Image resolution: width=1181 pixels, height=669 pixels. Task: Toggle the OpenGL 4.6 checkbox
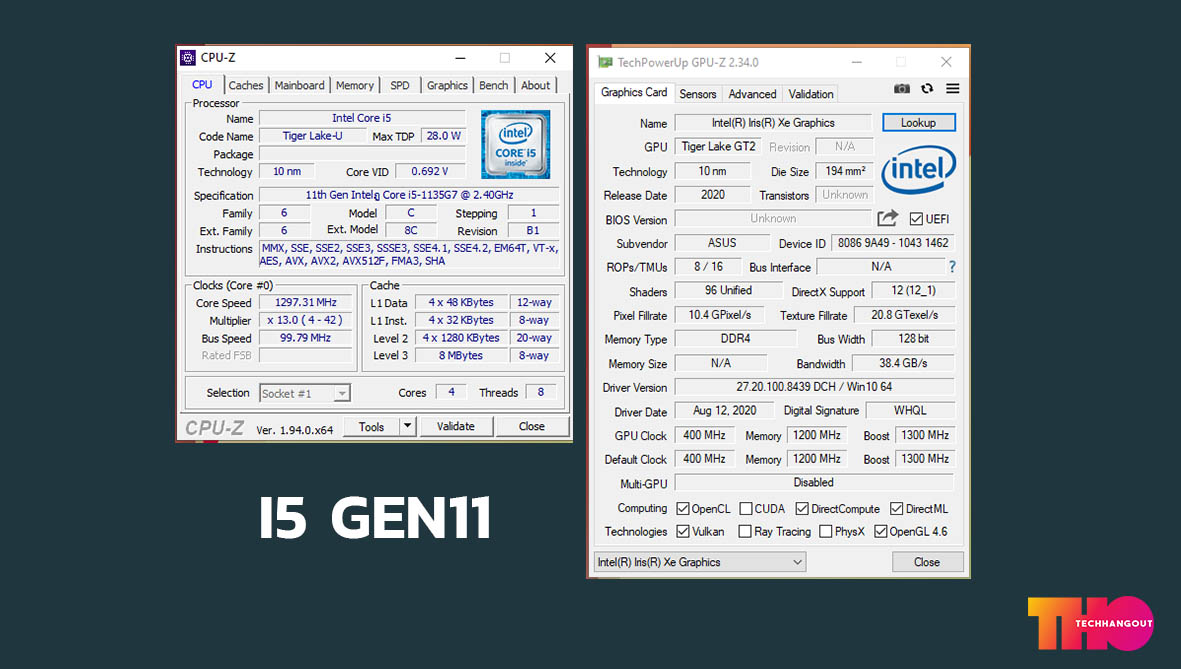click(880, 531)
